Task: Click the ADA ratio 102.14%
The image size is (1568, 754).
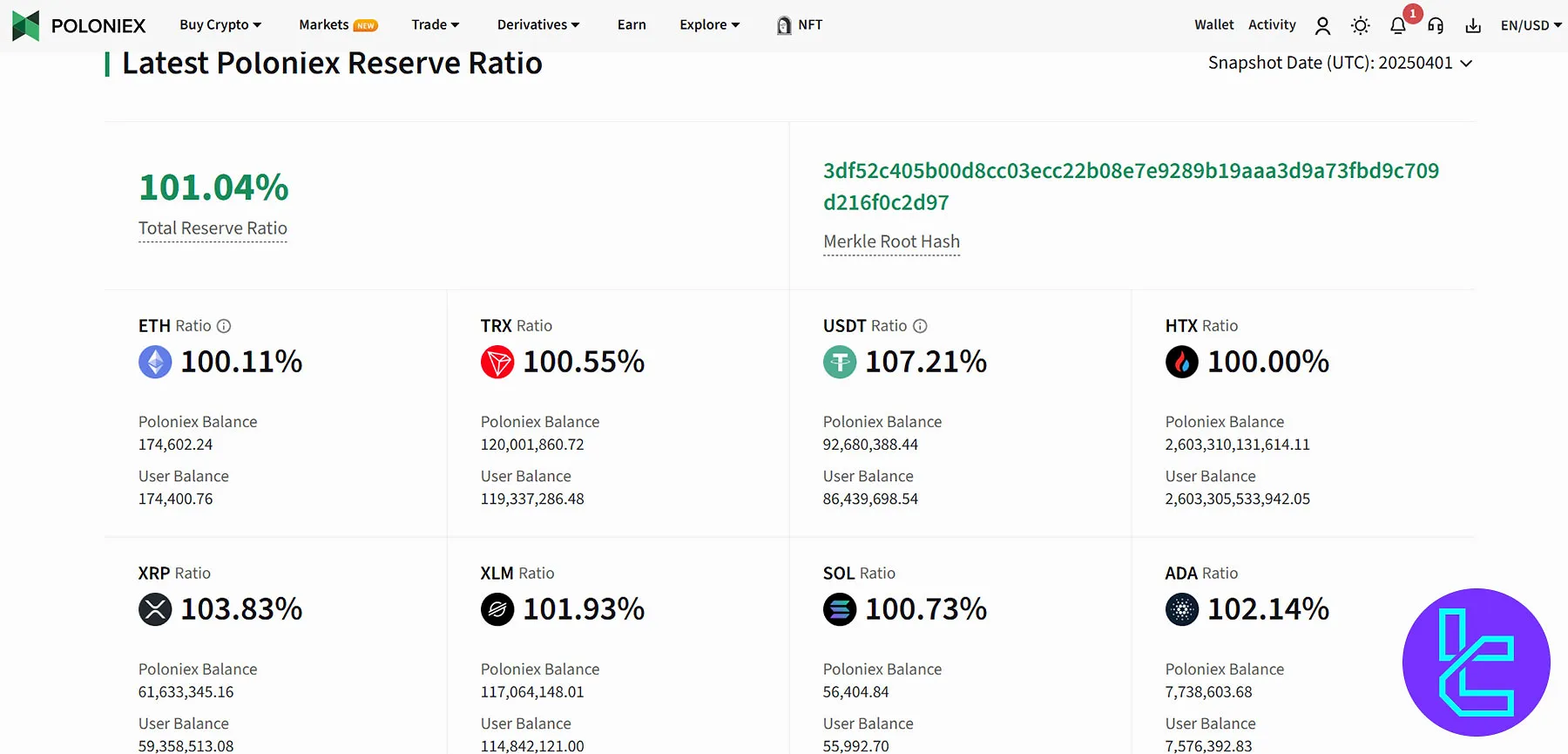Action: click(x=1268, y=609)
